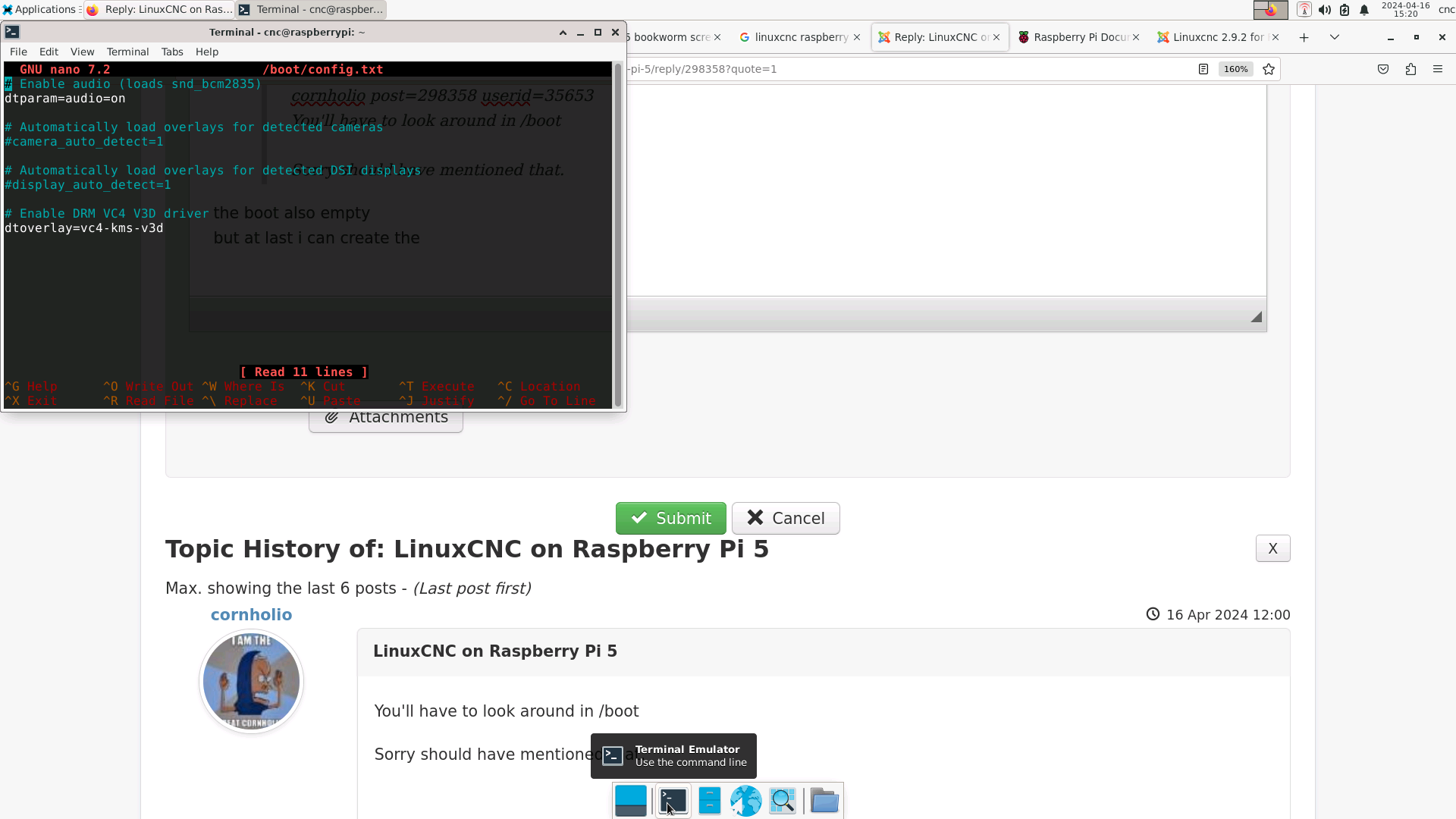Click the terminal title bar icon
1456x819 pixels.
(x=12, y=33)
